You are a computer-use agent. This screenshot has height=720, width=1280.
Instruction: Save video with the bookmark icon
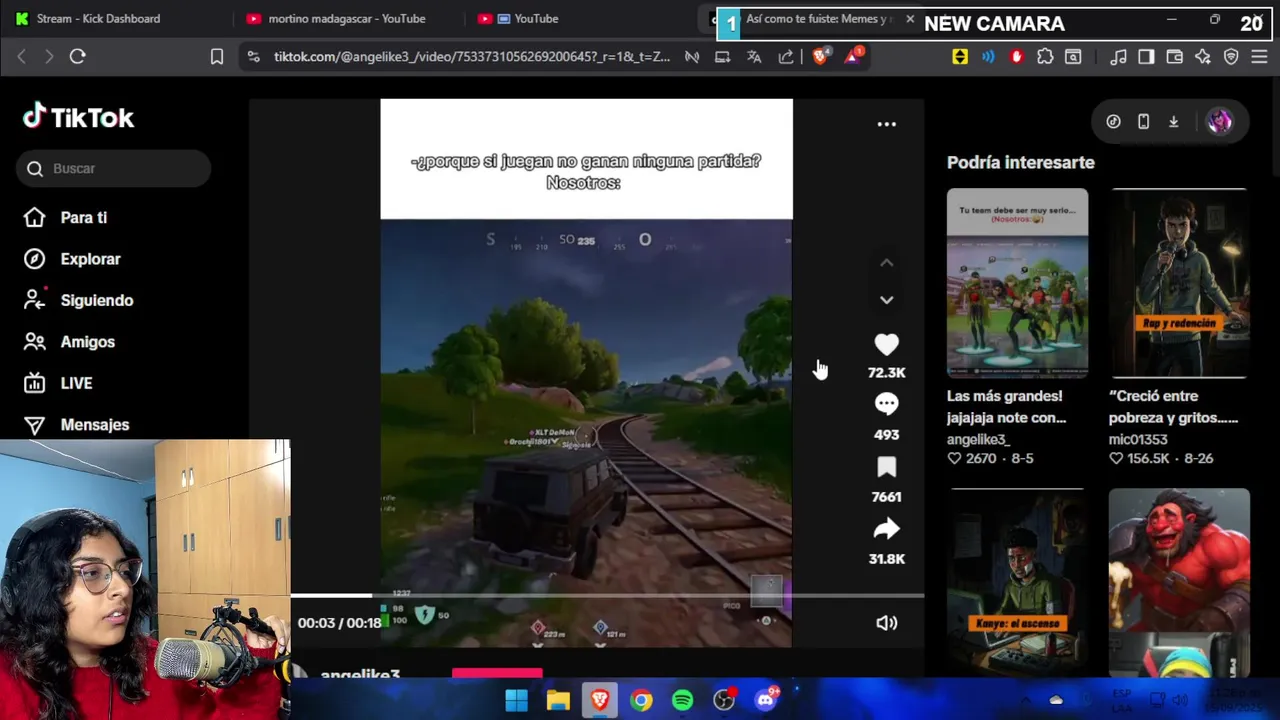tap(886, 467)
